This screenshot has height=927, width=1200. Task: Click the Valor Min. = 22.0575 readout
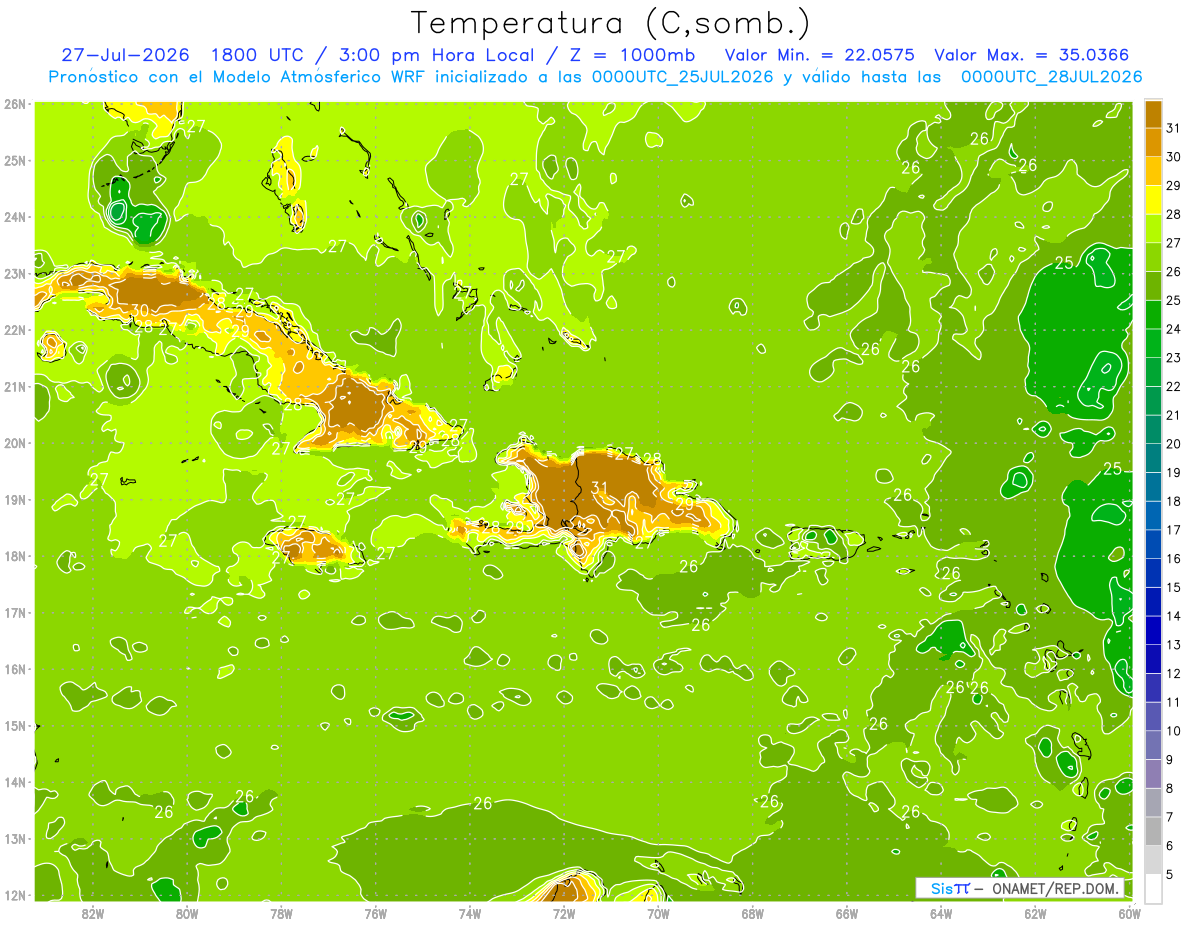(x=819, y=55)
